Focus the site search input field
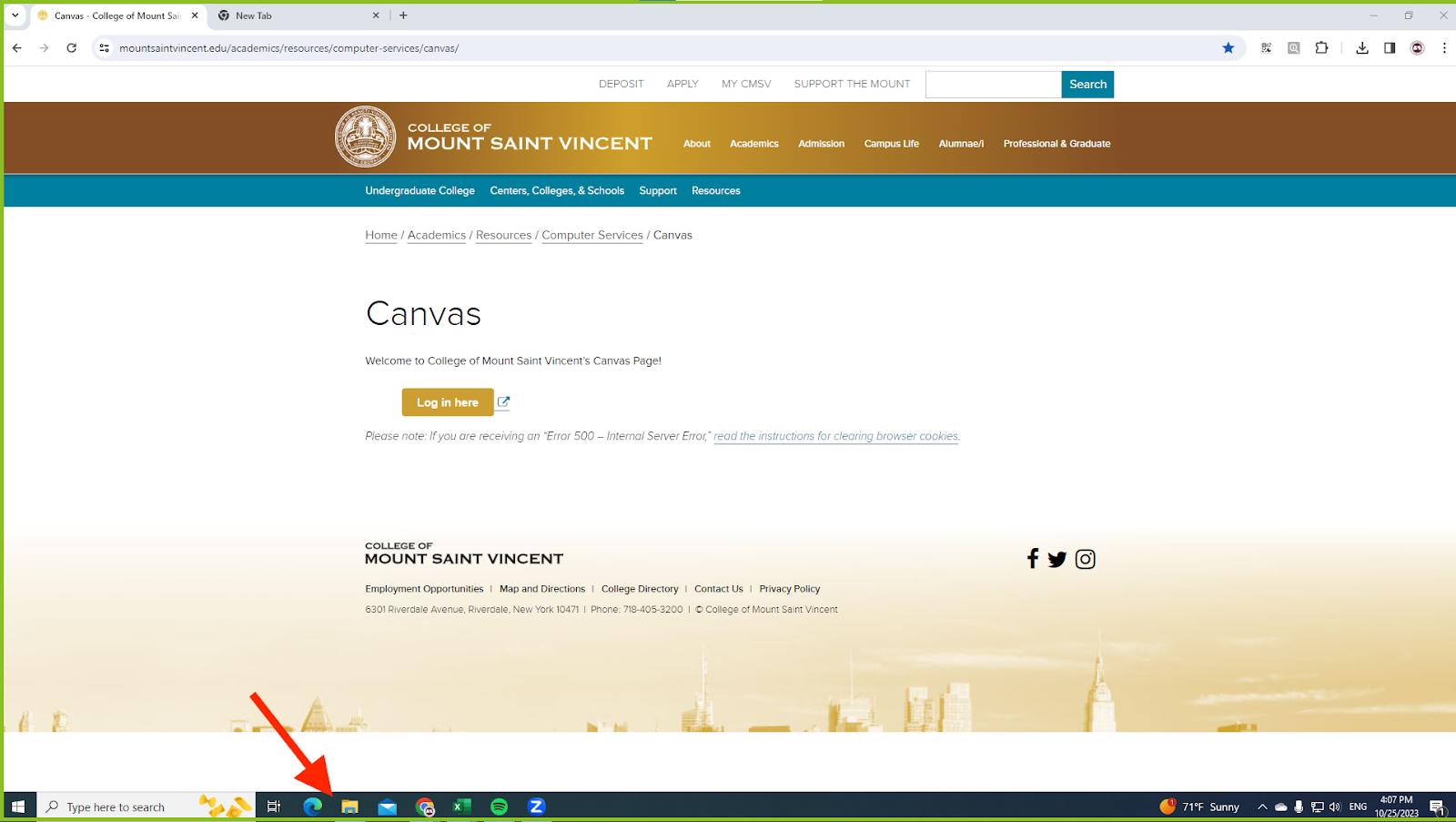 click(x=993, y=85)
